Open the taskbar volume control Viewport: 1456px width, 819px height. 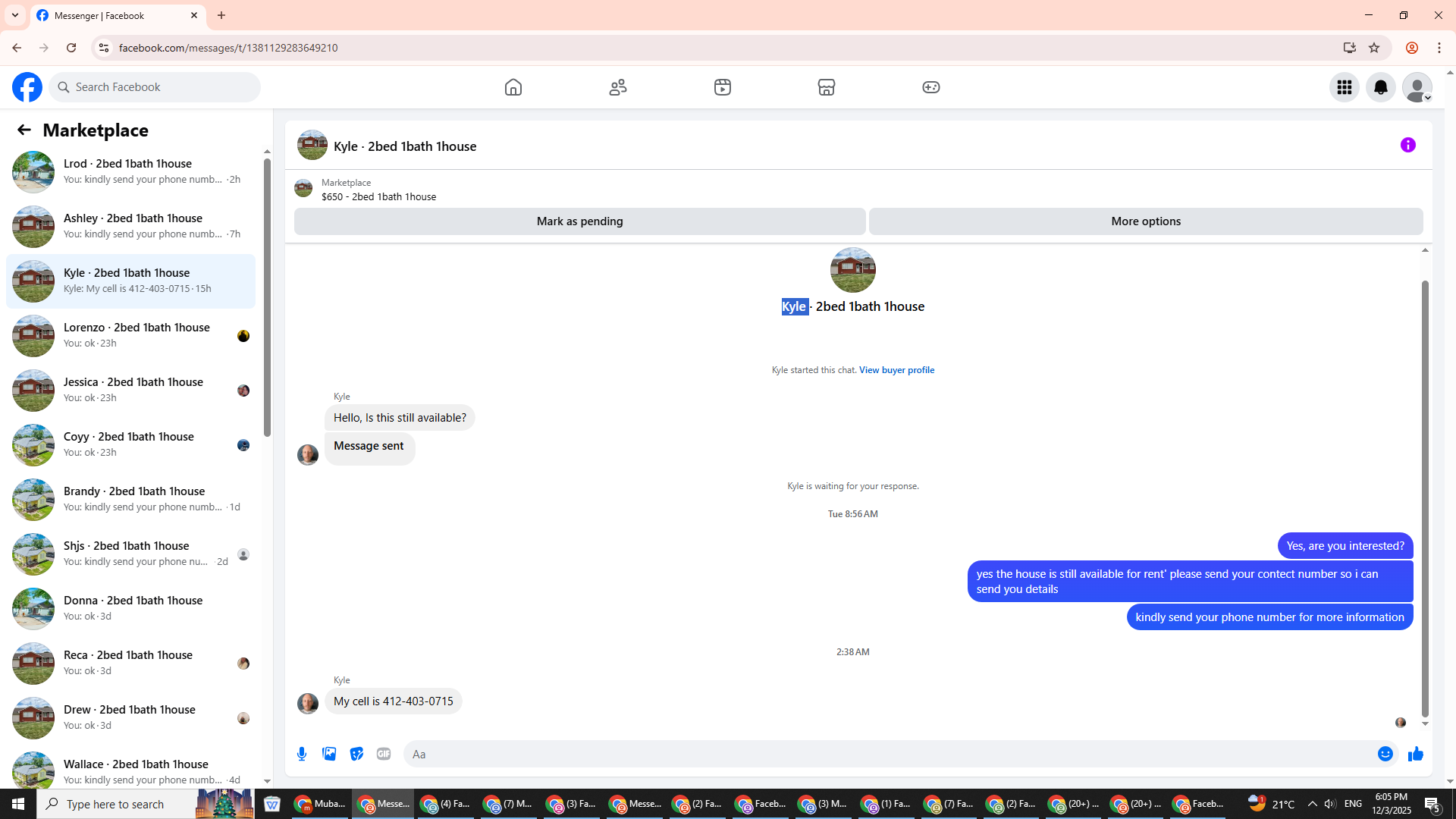point(1330,804)
